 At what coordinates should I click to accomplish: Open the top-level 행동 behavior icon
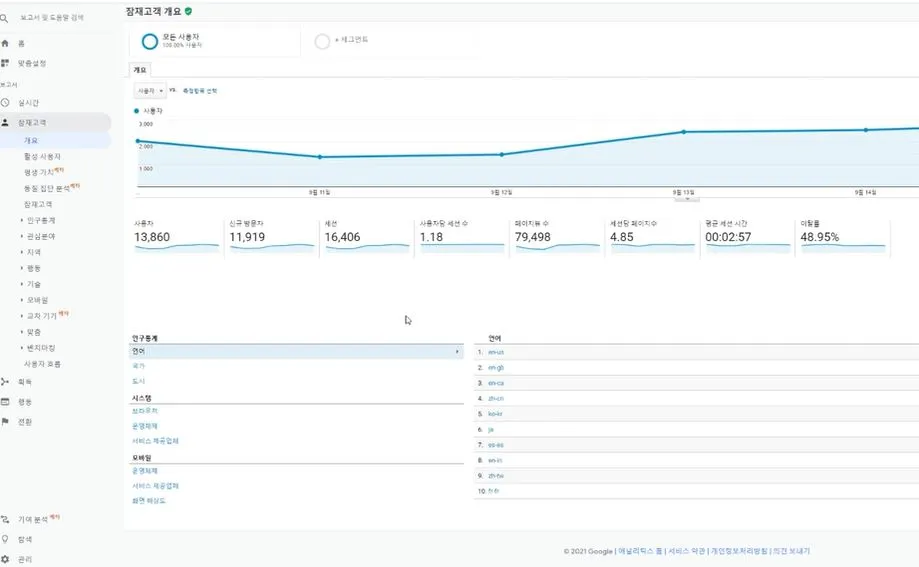(x=5, y=402)
